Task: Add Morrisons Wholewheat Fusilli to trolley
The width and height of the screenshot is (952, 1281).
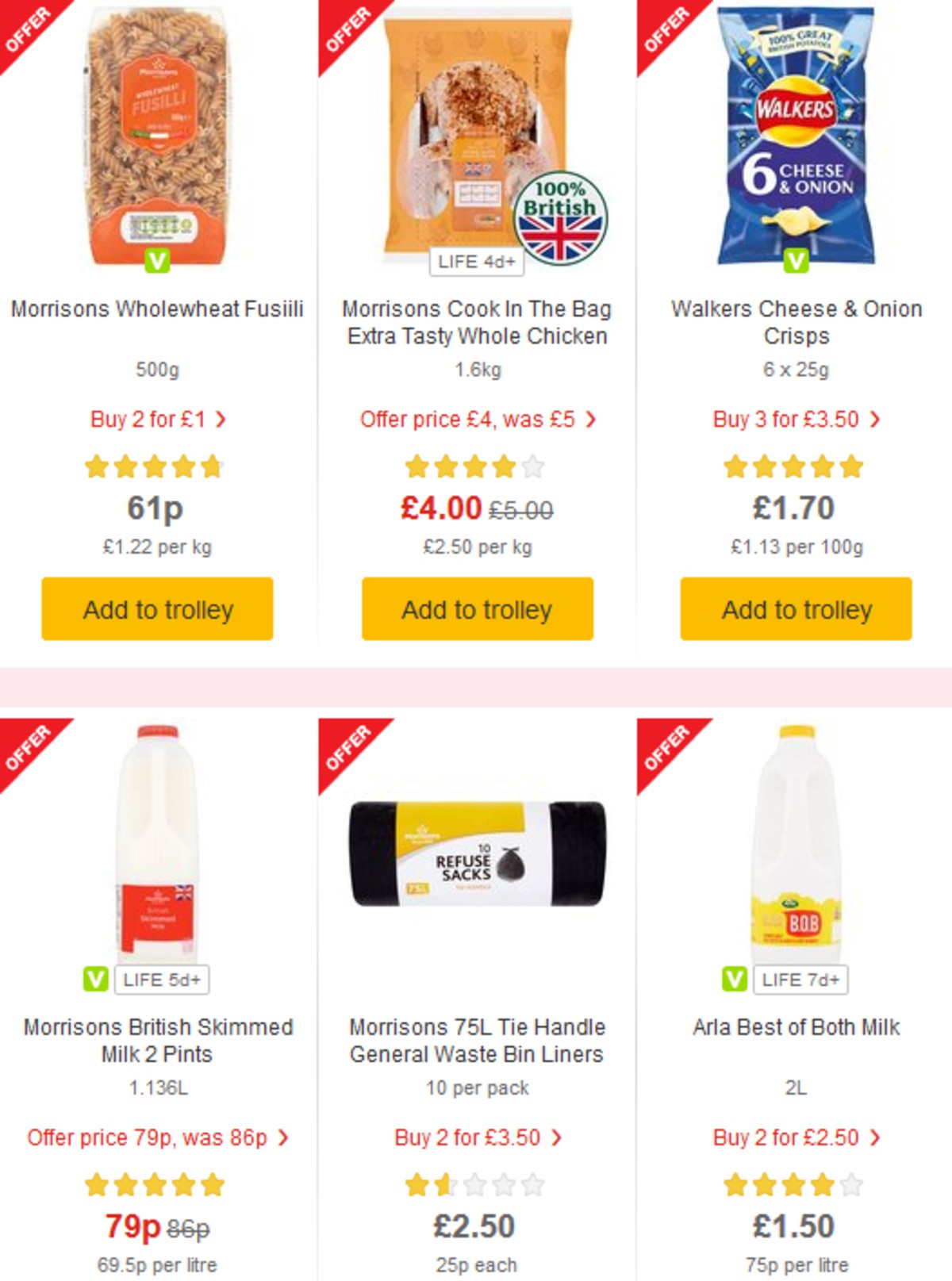Action: coord(156,608)
